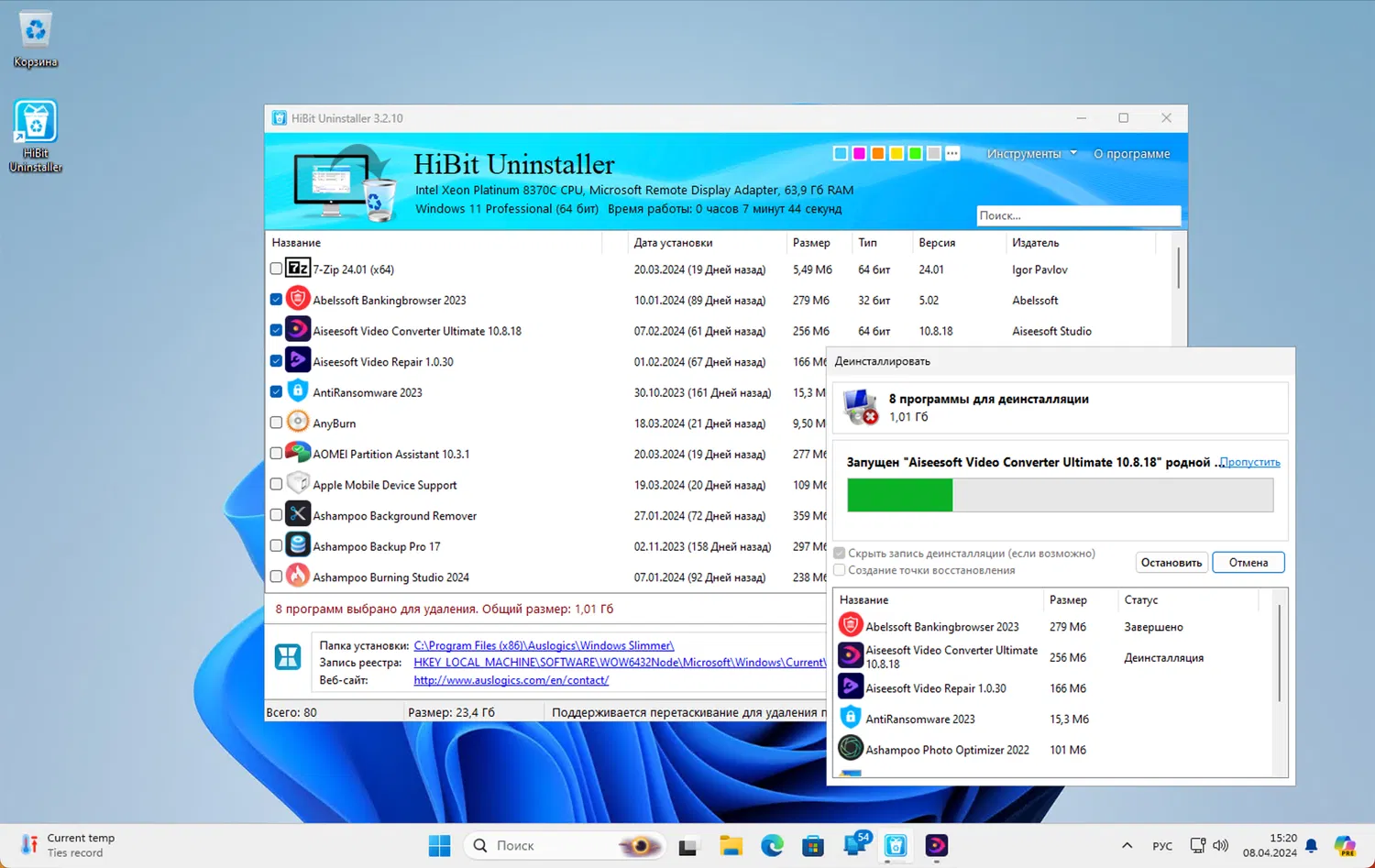The height and width of the screenshot is (868, 1375).
Task: Click the AOMEI Partition Assistant icon
Action: point(298,453)
